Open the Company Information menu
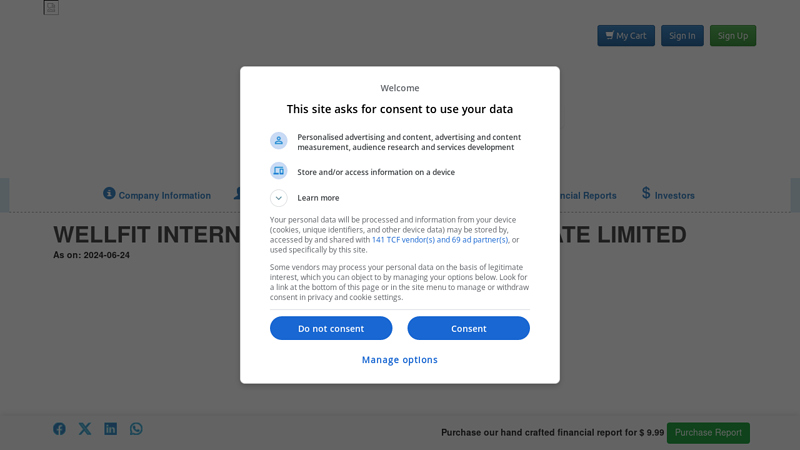The height and width of the screenshot is (450, 800). [x=164, y=196]
